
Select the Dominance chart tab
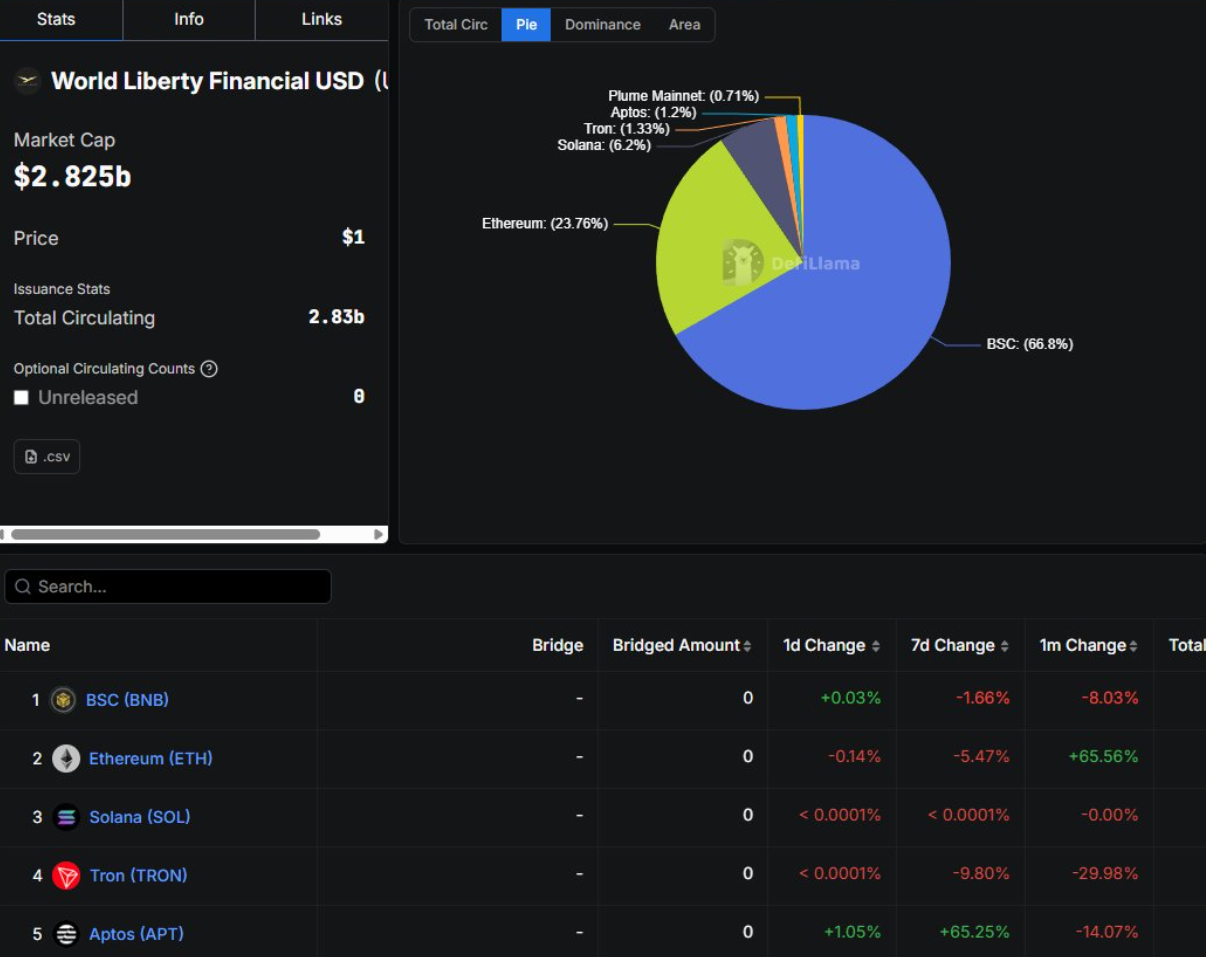(602, 24)
